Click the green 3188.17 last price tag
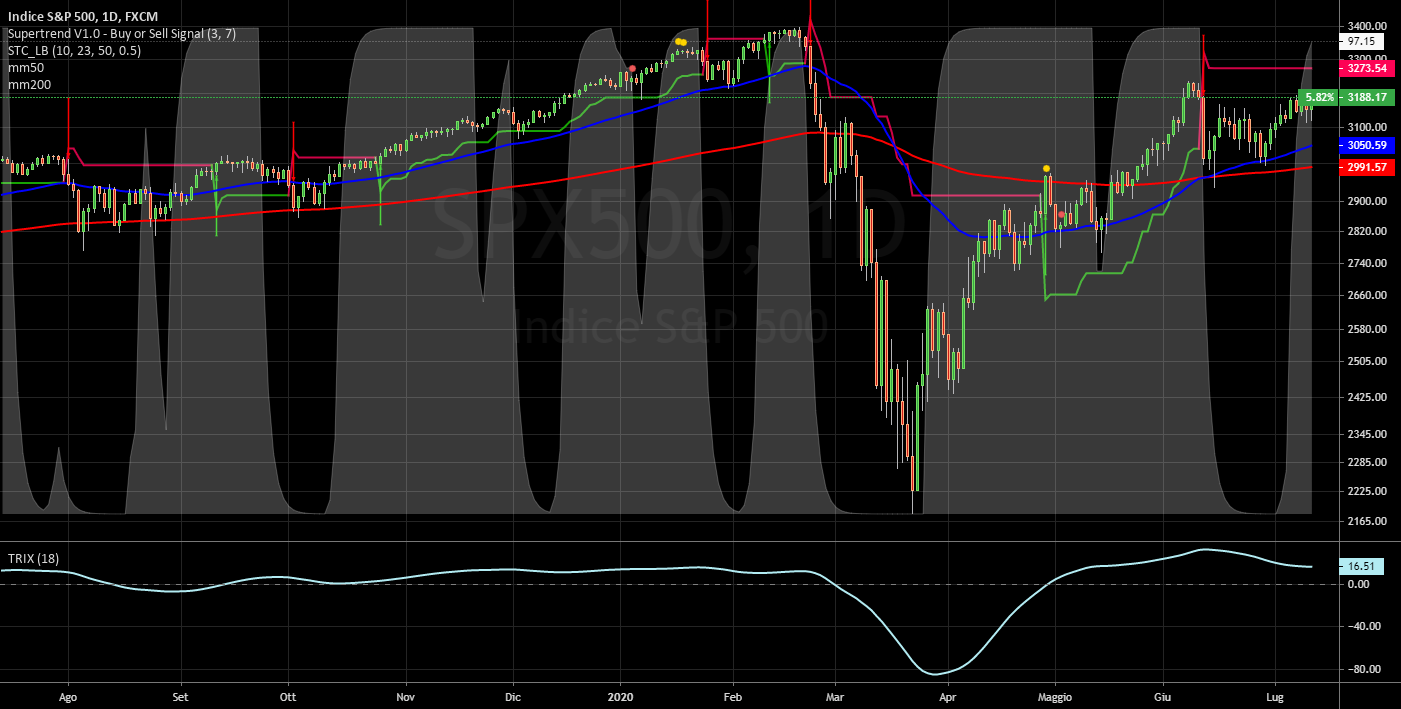 pyautogui.click(x=1366, y=97)
